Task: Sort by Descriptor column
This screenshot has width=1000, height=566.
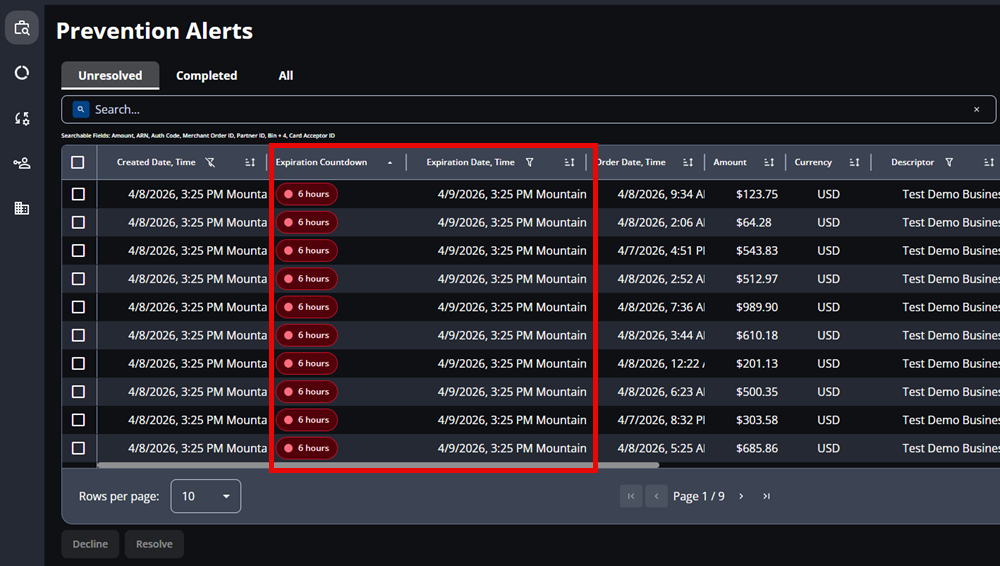Action: [x=989, y=162]
